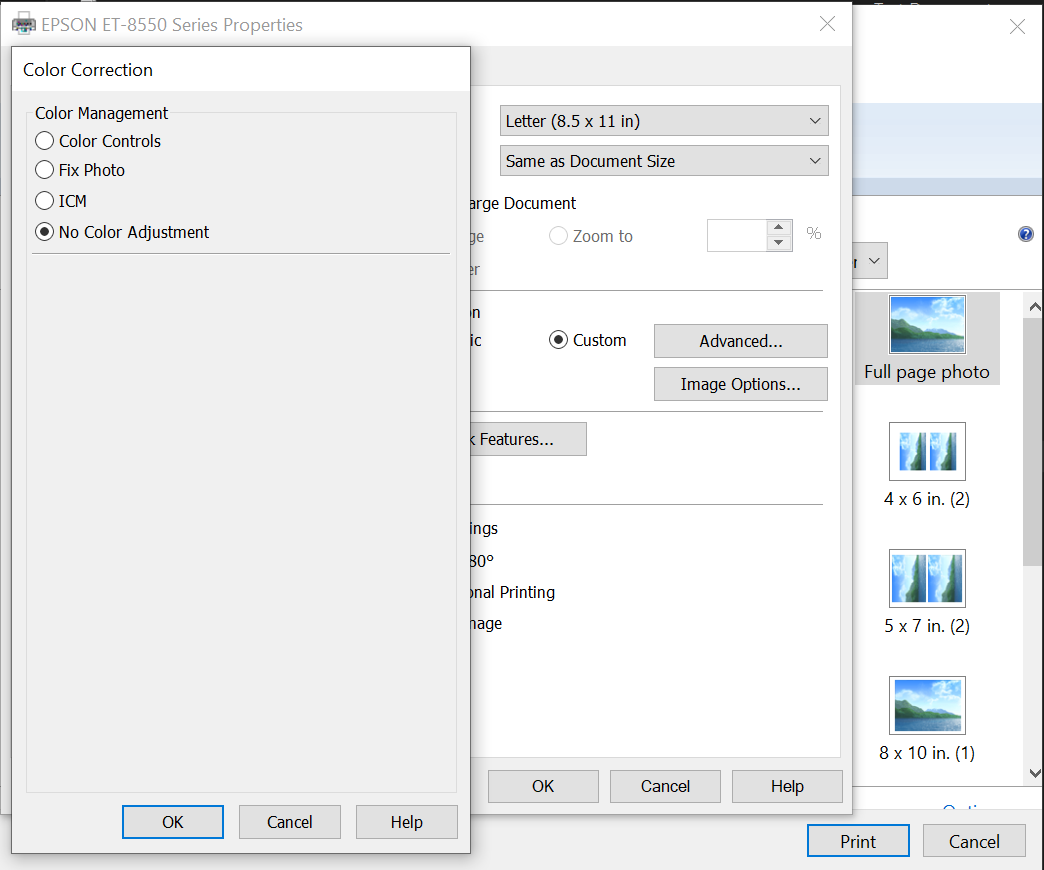Increase zoom percentage with up spinner arrow
Image resolution: width=1044 pixels, height=870 pixels.
(x=779, y=228)
